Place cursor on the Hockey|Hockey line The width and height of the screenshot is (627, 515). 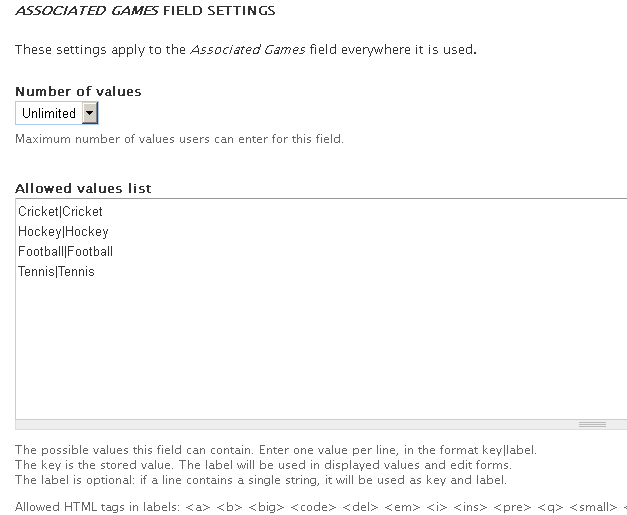63,232
